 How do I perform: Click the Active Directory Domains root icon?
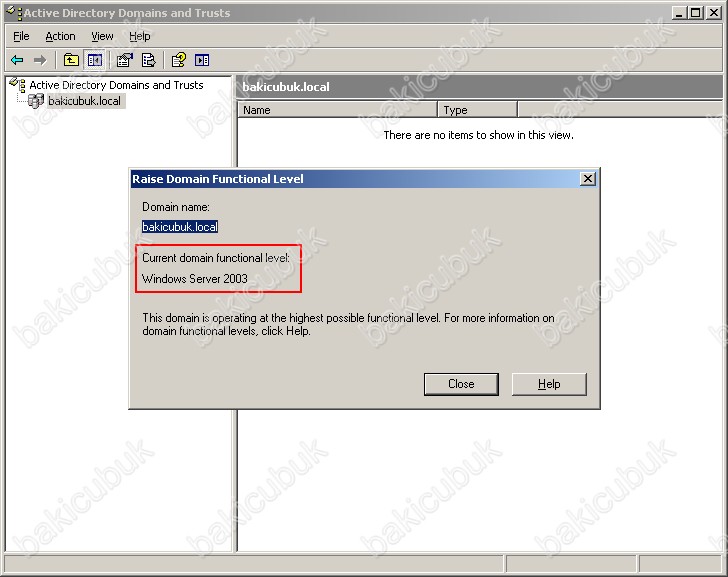pos(18,84)
